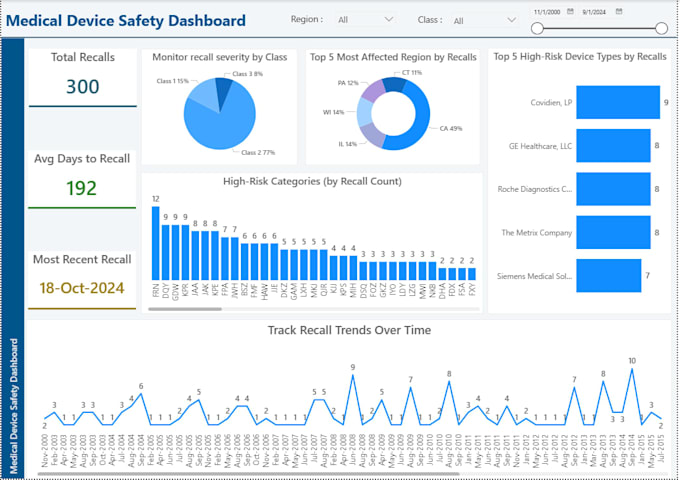Image resolution: width=680 pixels, height=480 pixels.
Task: Click the High-Risk Categories horizontal scrollbar
Action: click(x=185, y=309)
